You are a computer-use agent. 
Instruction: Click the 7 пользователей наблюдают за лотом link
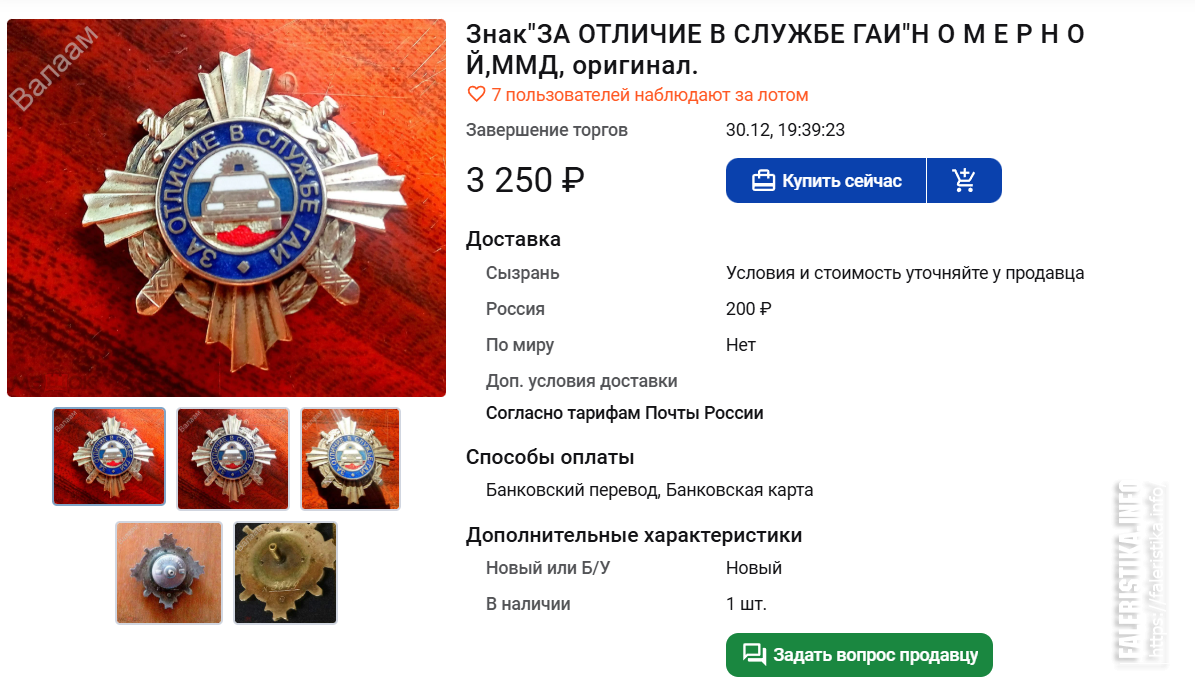(x=649, y=95)
